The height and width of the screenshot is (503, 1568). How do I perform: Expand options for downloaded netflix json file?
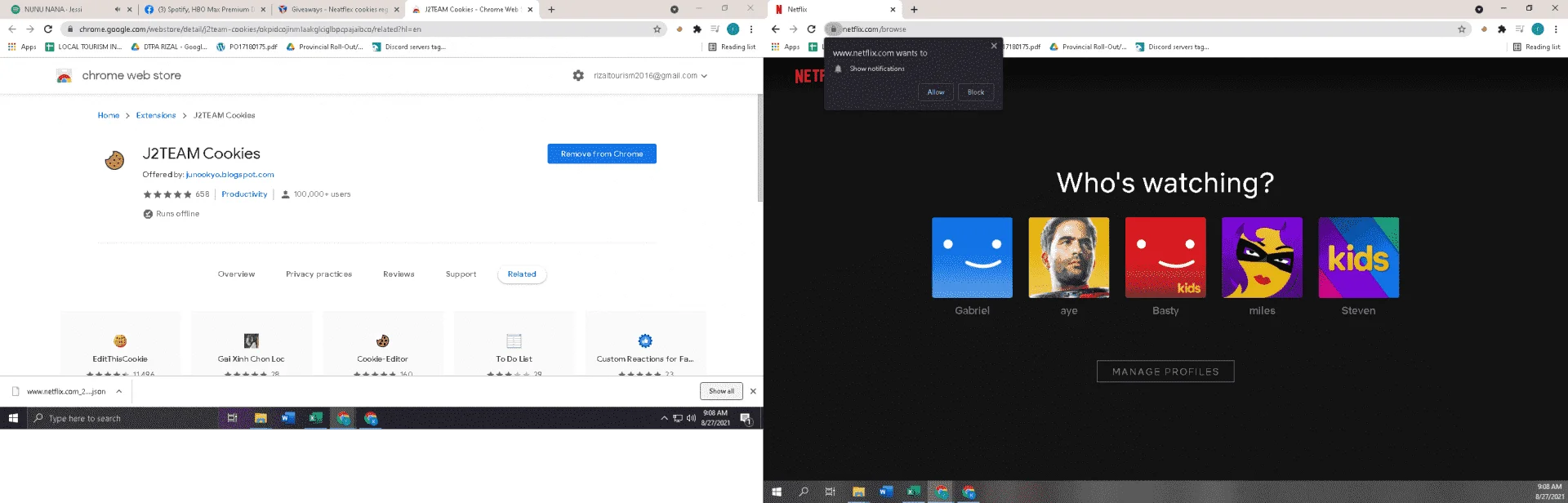pyautogui.click(x=119, y=391)
